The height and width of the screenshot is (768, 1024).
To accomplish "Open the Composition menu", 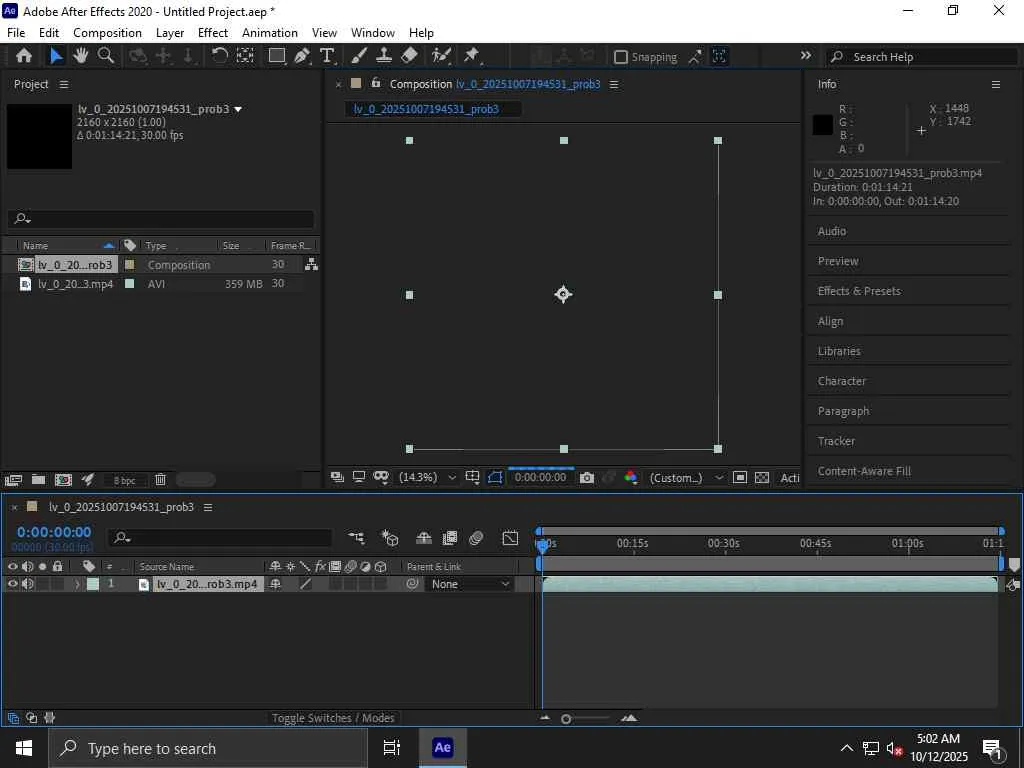I will (107, 33).
